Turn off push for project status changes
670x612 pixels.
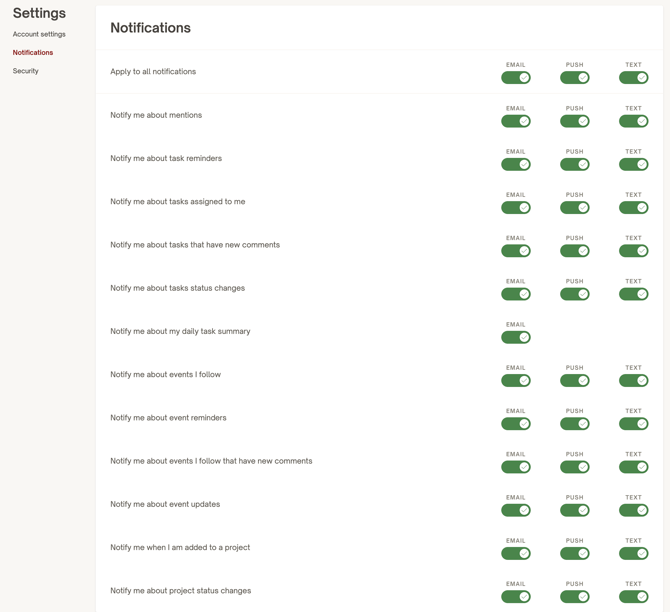click(575, 597)
